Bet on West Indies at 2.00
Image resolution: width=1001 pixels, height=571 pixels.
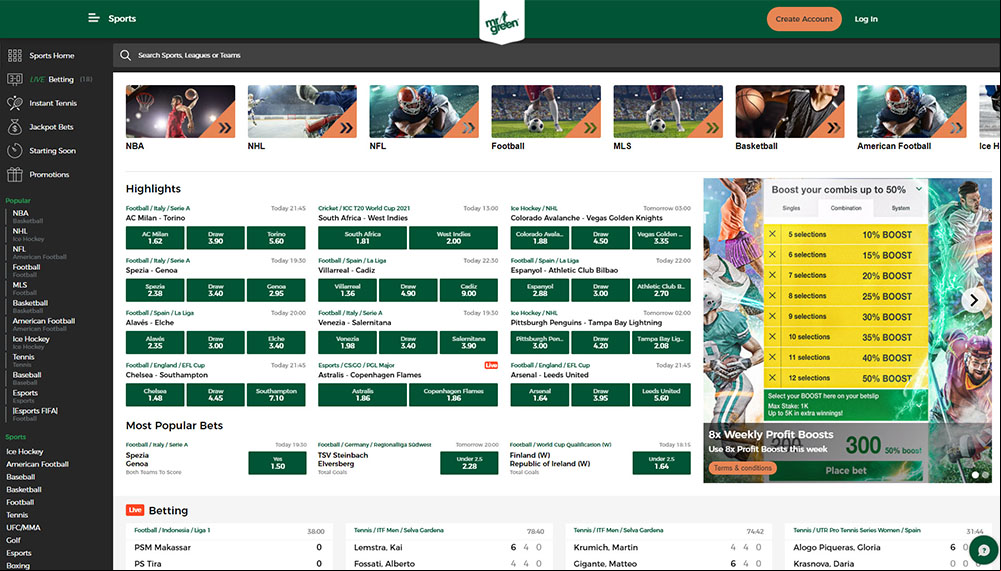[453, 238]
